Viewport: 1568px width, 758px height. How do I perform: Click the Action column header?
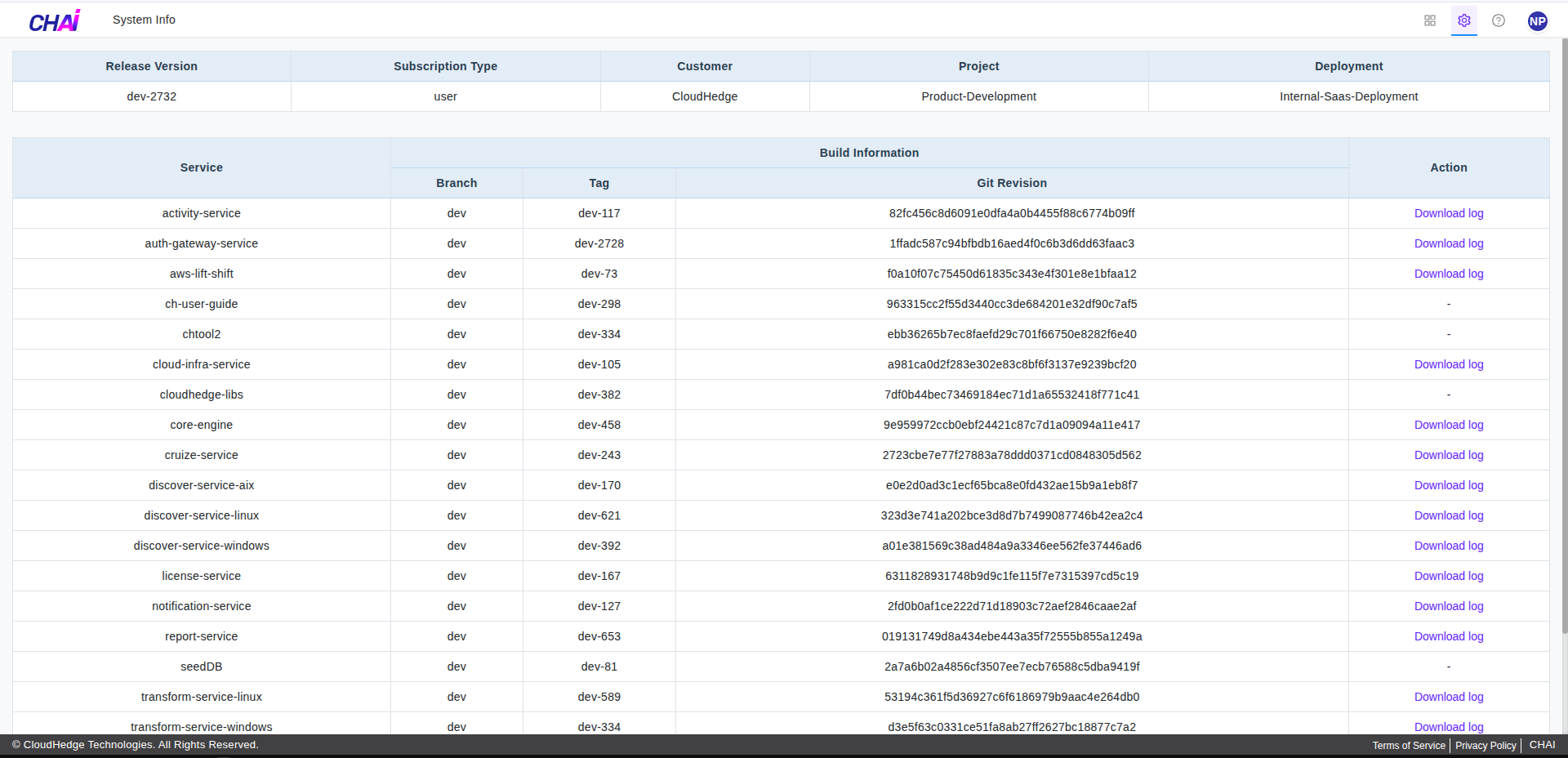pos(1449,167)
